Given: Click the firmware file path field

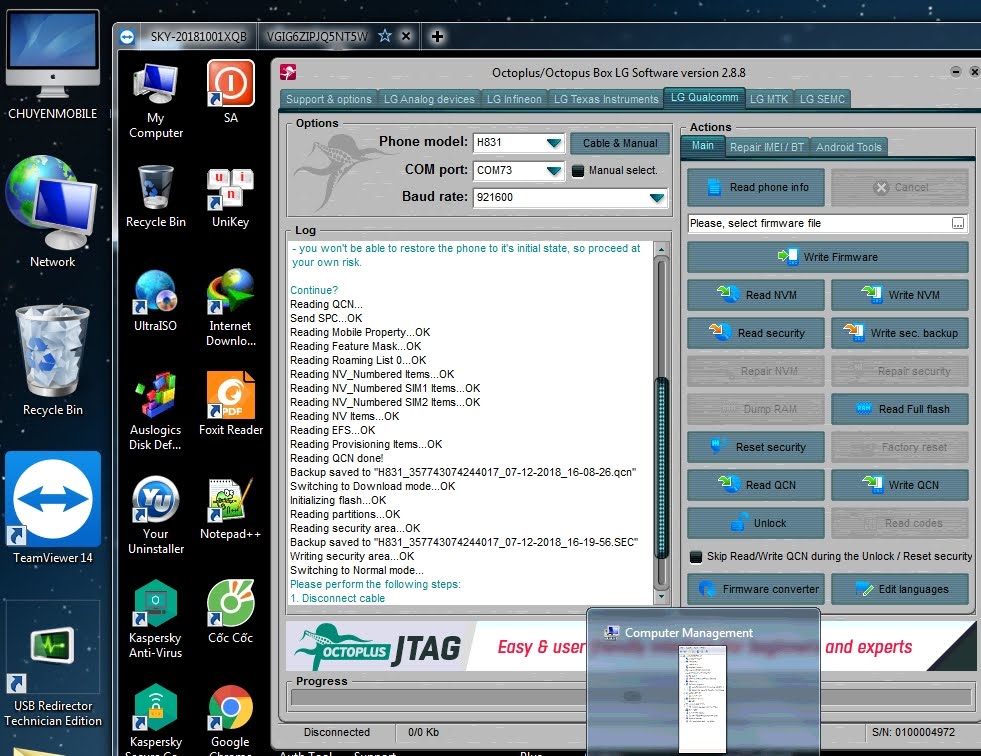Looking at the screenshot, I should click(818, 223).
